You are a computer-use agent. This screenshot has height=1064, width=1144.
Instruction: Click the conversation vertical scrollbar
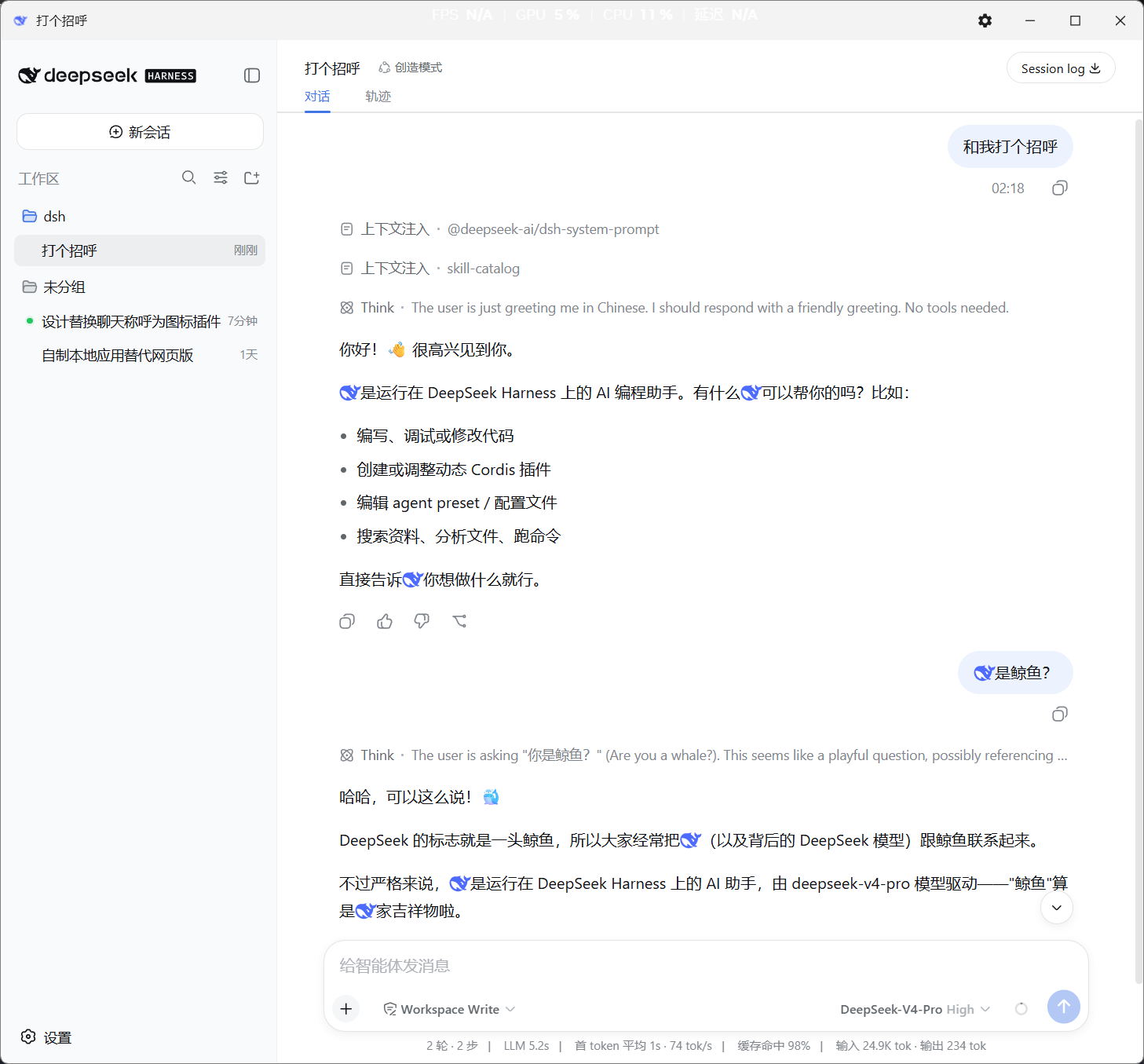(x=1139, y=550)
